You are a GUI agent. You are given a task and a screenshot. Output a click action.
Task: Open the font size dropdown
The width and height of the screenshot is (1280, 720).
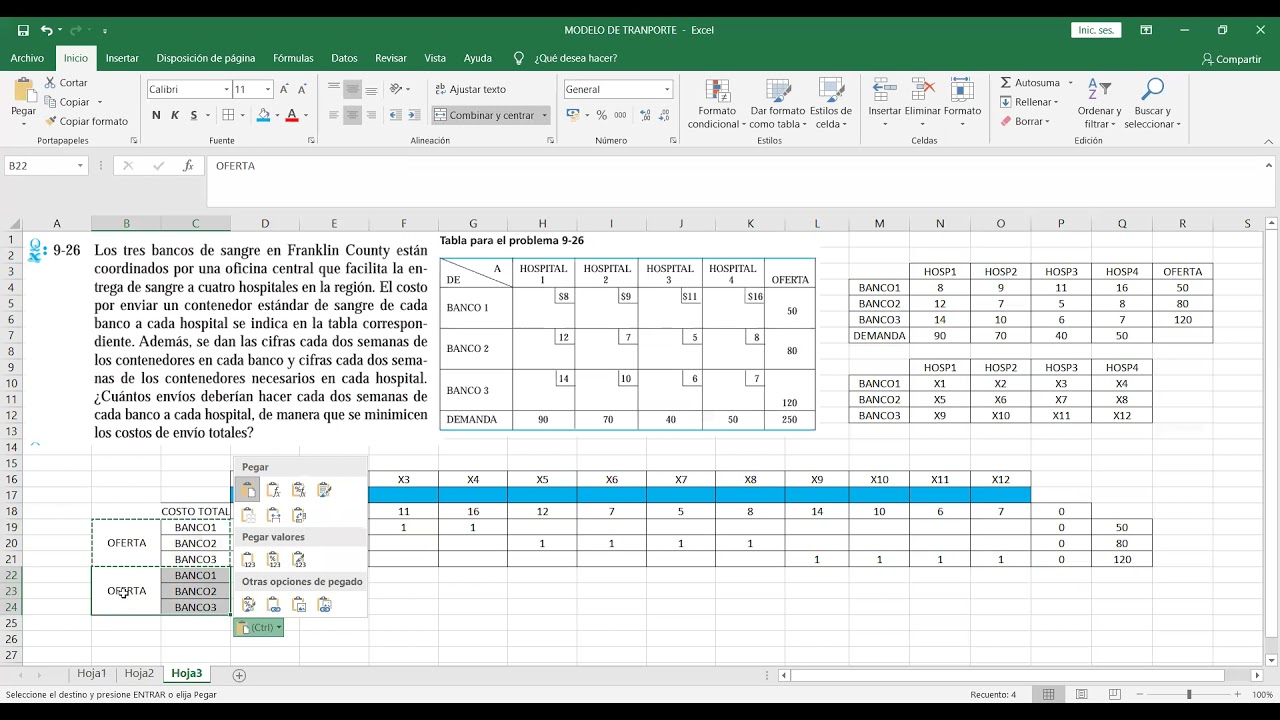click(x=267, y=90)
